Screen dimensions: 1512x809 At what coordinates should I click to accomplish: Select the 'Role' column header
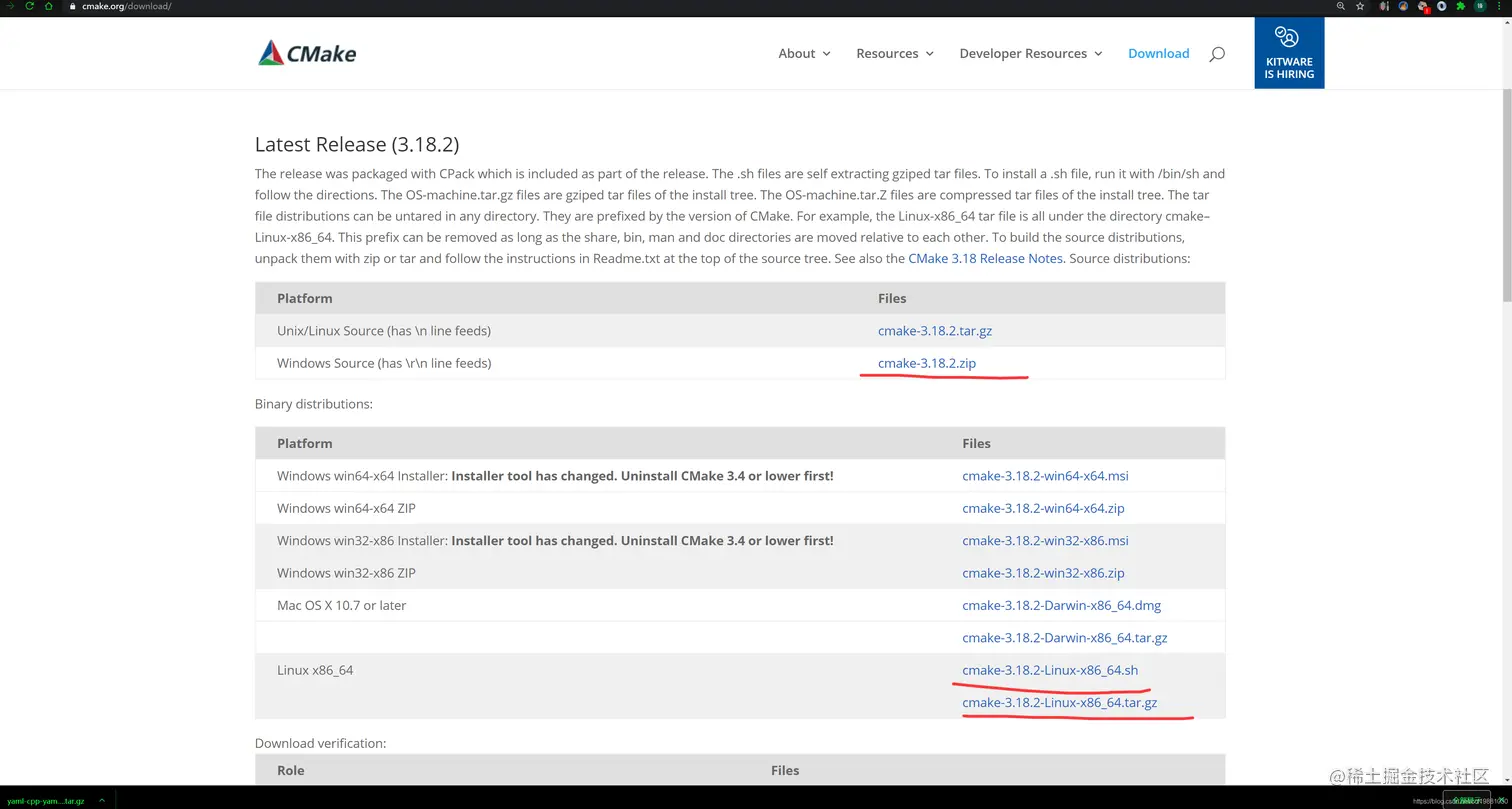[x=291, y=770]
